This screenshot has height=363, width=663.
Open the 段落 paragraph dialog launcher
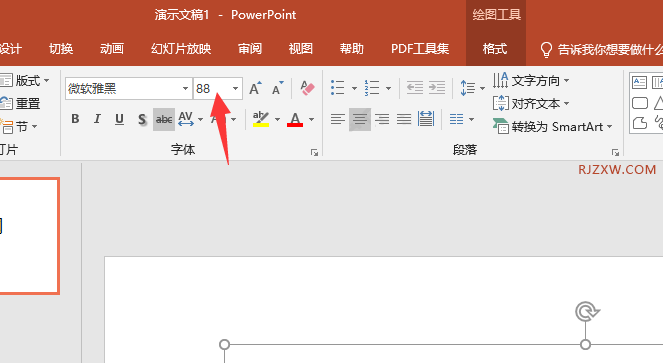tap(615, 153)
